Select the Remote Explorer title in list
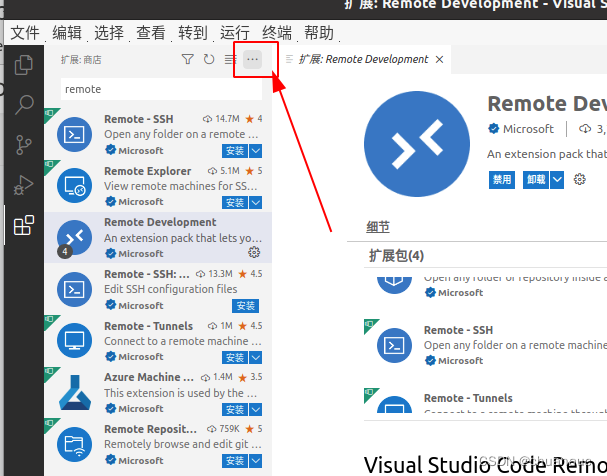 (x=147, y=171)
